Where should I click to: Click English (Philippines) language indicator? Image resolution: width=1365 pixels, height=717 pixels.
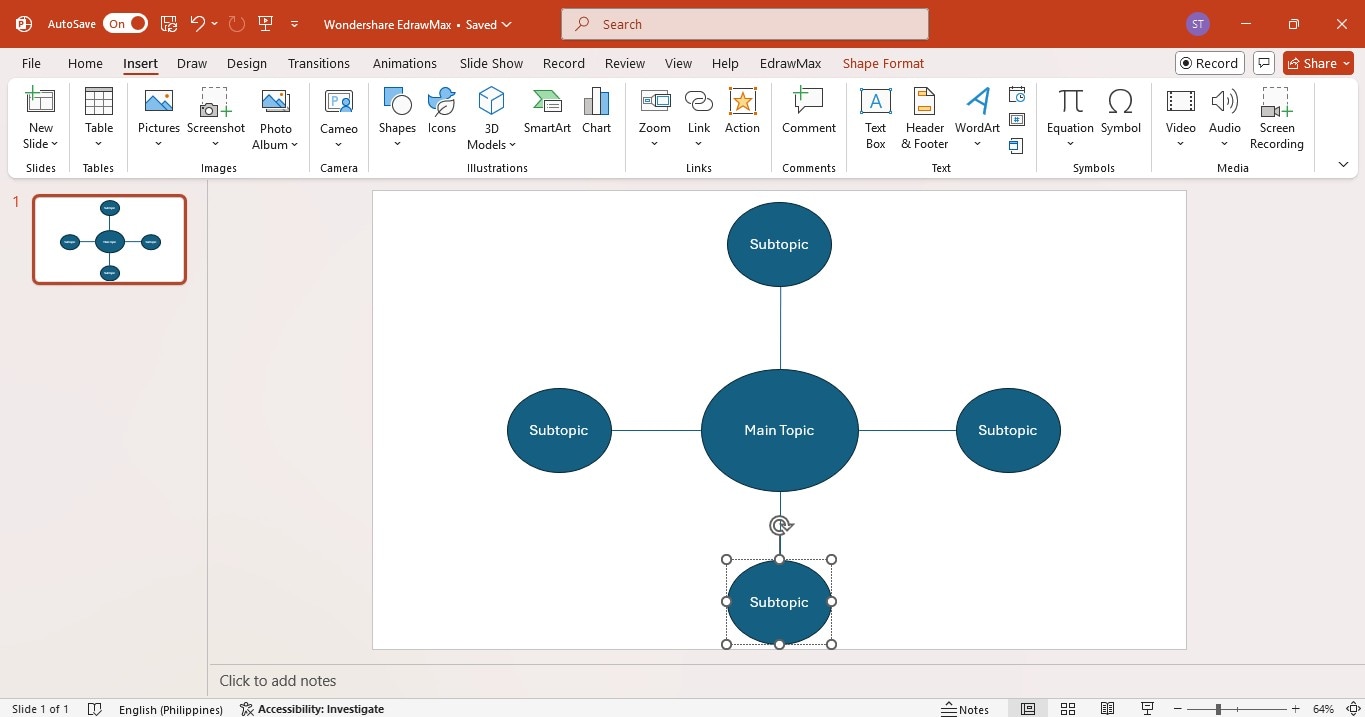(x=171, y=709)
